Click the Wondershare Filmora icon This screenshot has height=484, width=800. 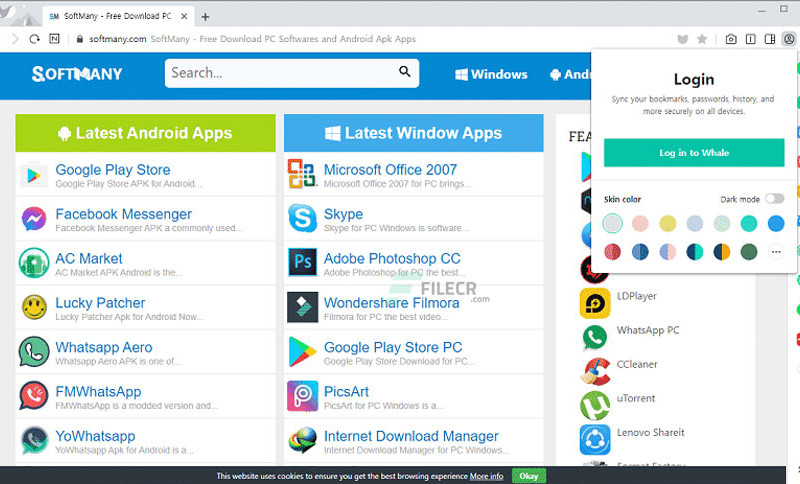302,307
